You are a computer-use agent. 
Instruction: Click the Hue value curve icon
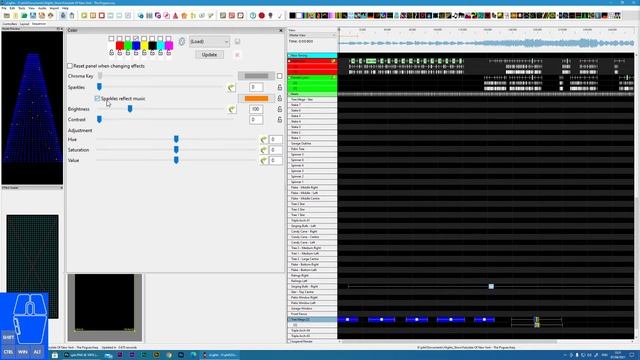pyautogui.click(x=263, y=140)
